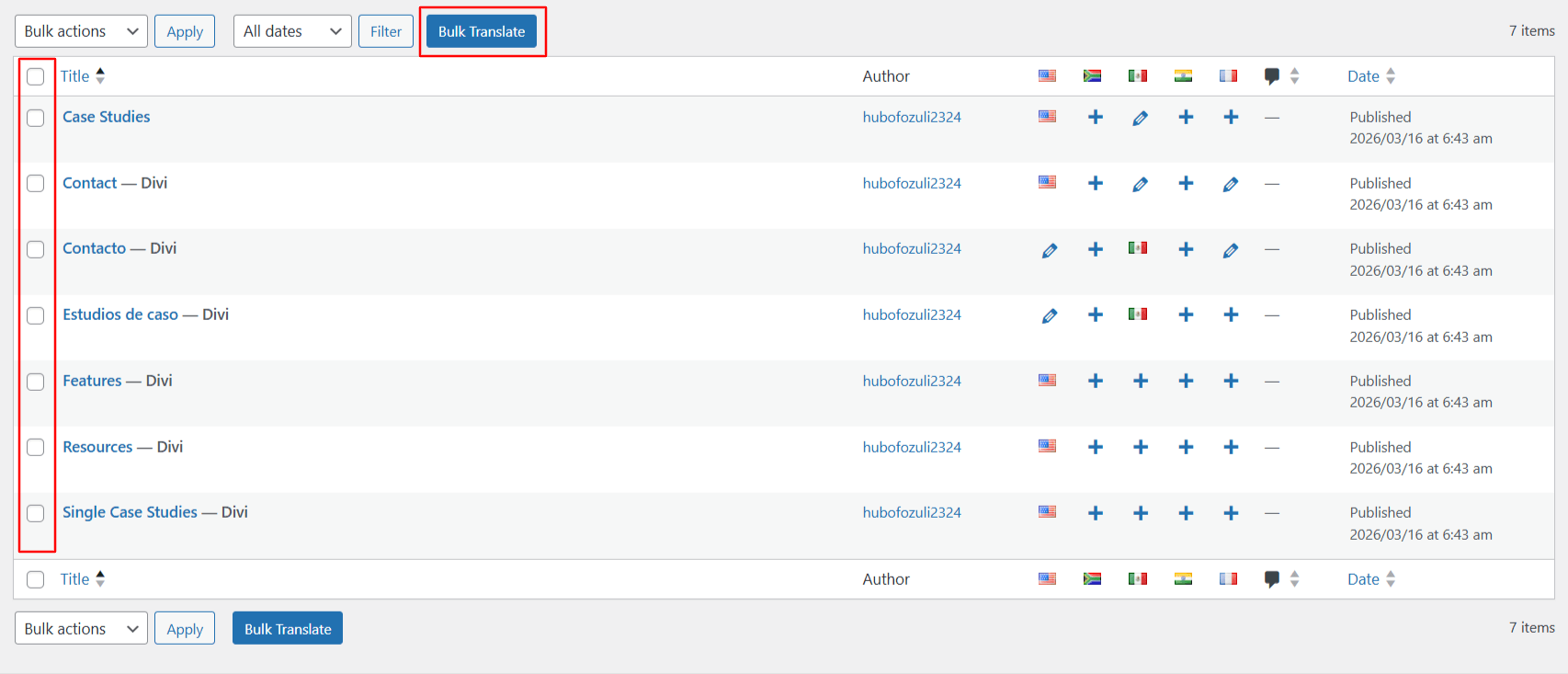Select all pages via top header checkbox

[x=36, y=76]
